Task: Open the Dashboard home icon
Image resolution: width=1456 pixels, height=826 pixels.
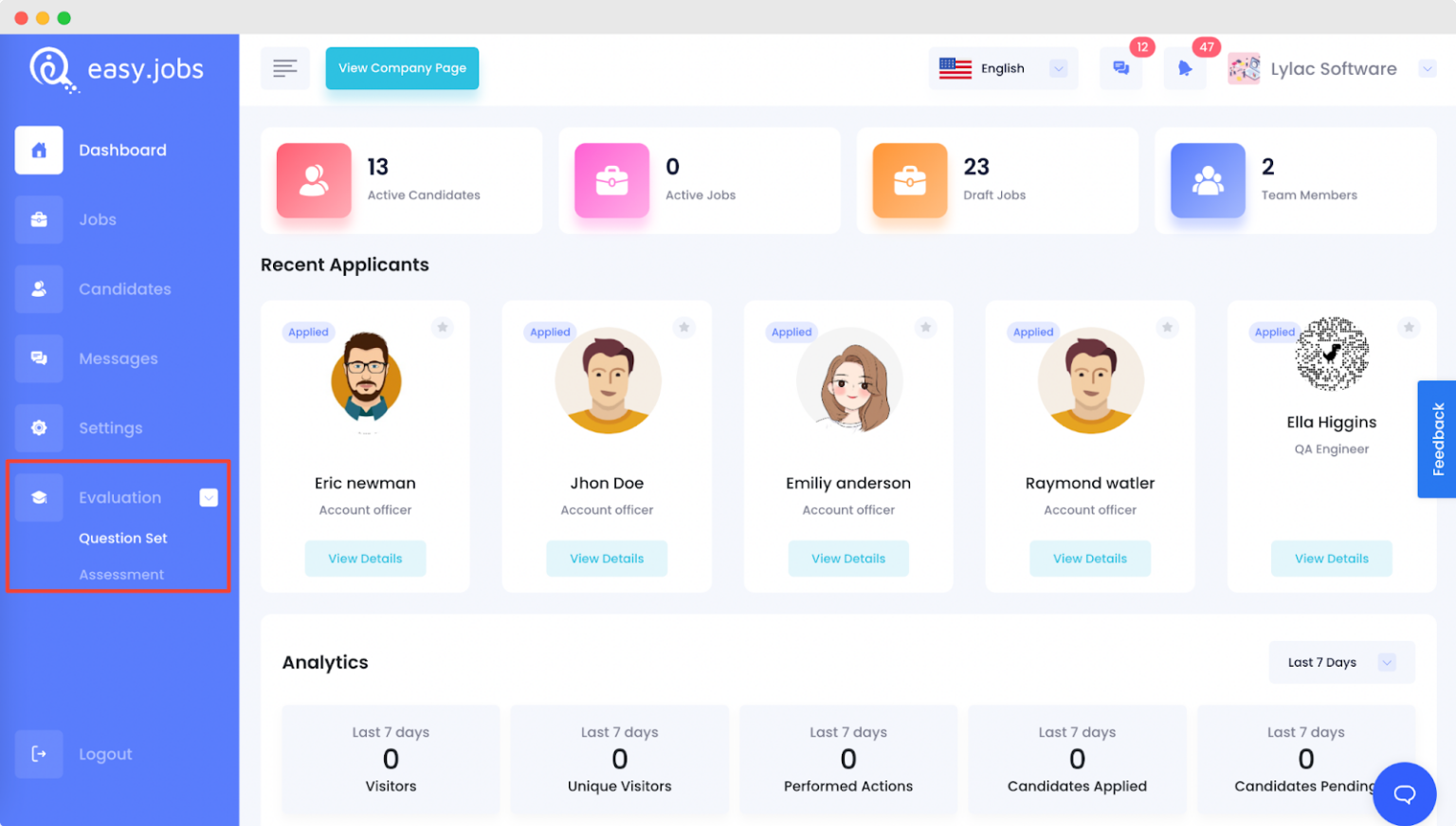Action: point(39,150)
